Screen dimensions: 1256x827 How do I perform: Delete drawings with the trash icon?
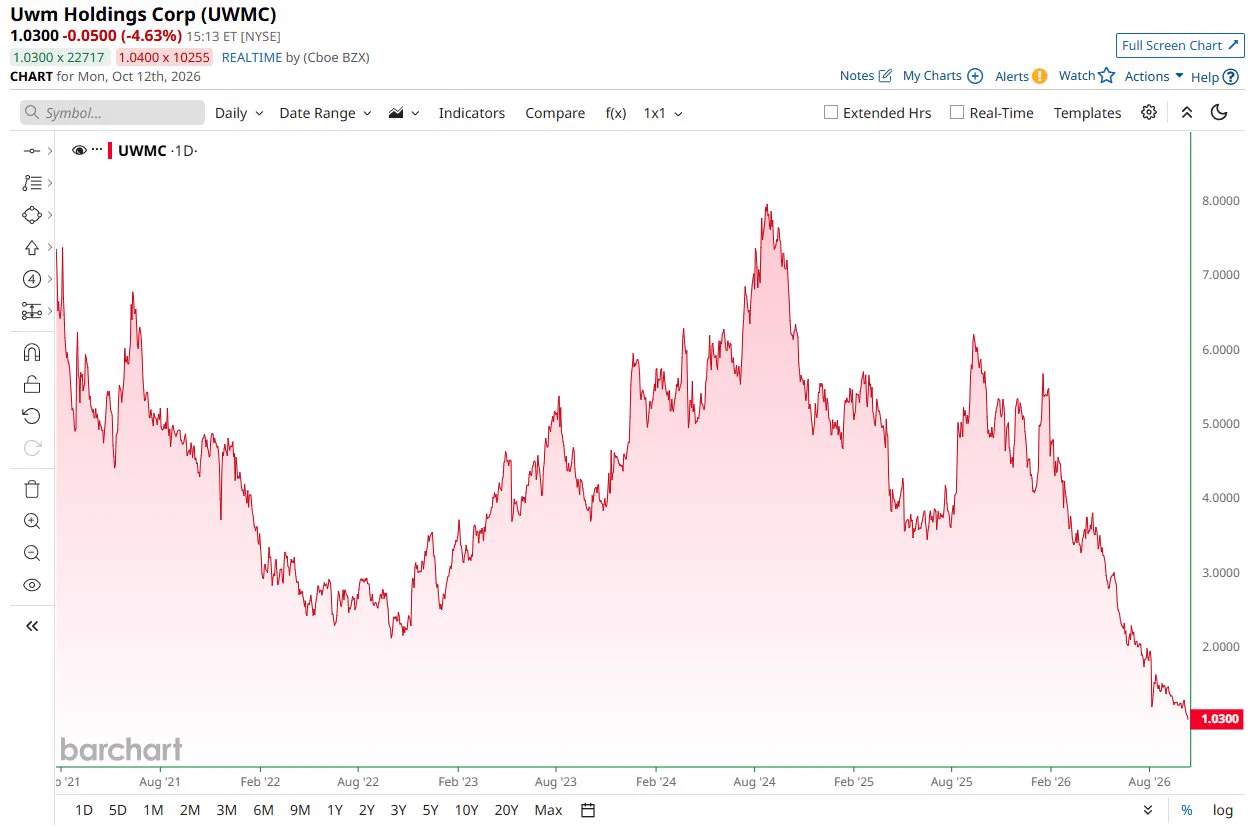click(31, 489)
